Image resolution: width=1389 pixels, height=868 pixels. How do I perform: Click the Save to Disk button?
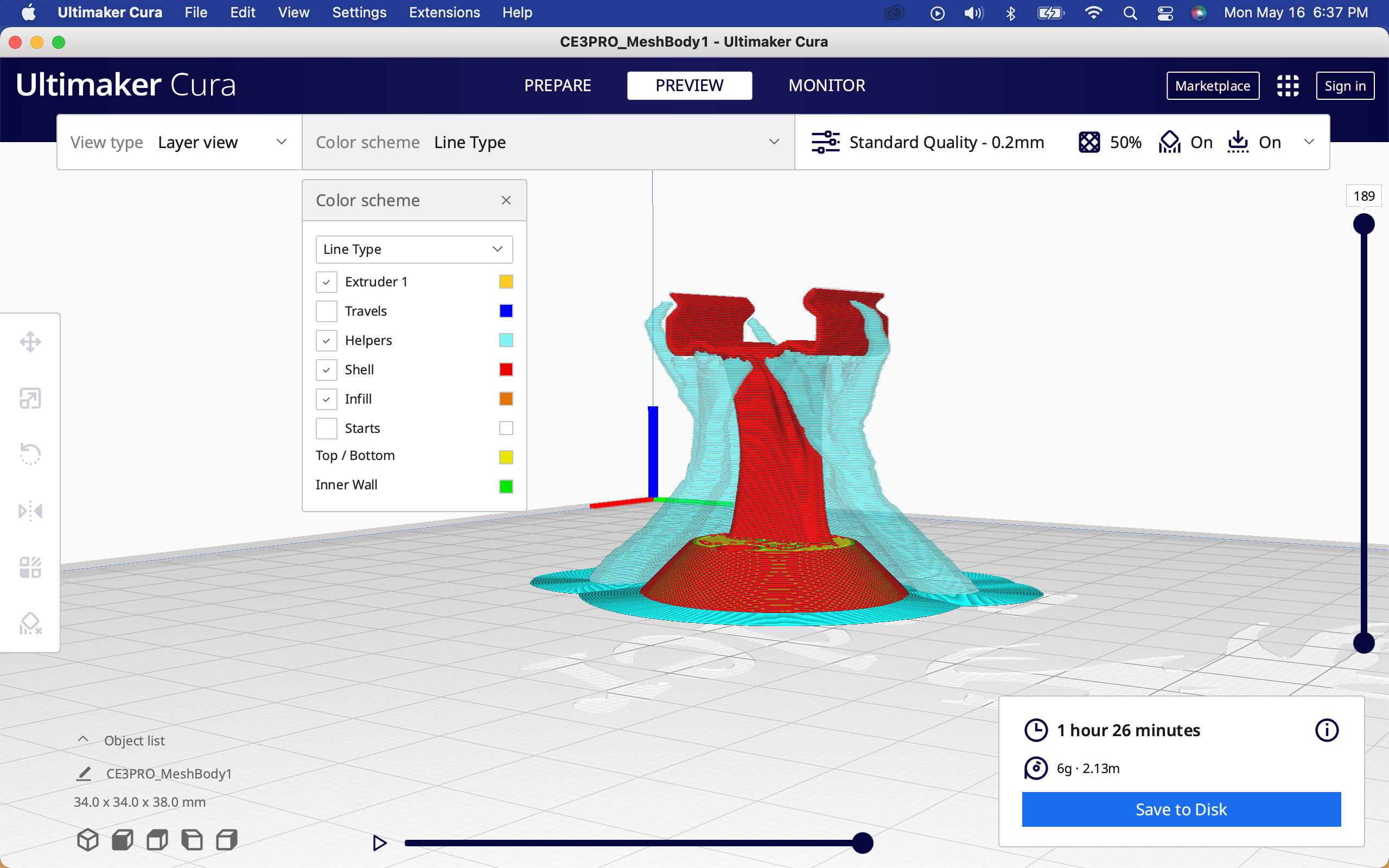1181,809
